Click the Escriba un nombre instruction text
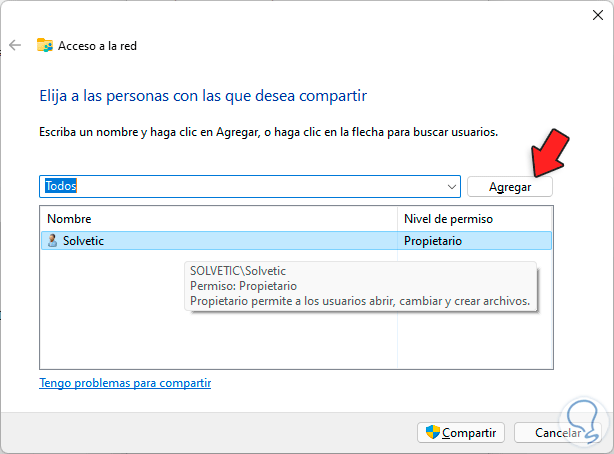Image resolution: width=614 pixels, height=454 pixels. point(268,132)
